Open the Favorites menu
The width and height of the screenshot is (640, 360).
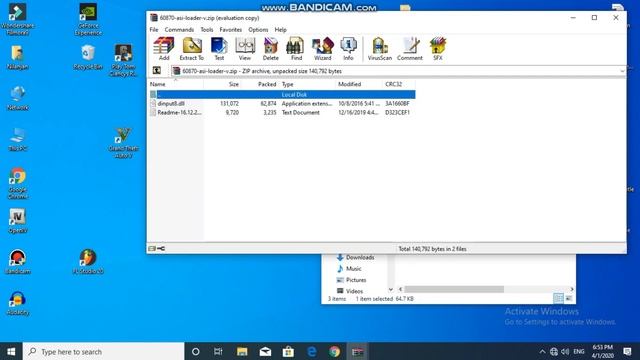pyautogui.click(x=231, y=30)
